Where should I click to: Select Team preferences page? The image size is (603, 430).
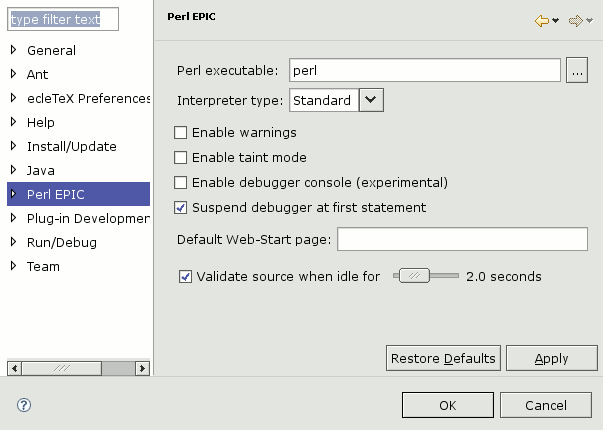(x=43, y=267)
